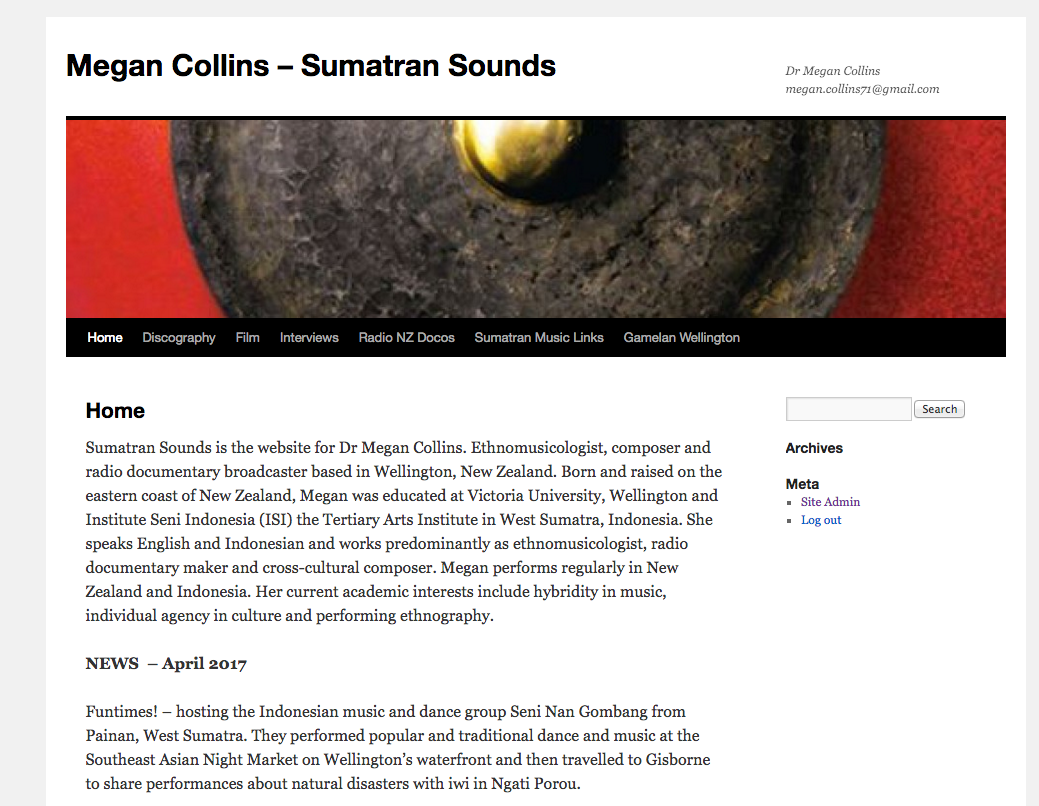The width and height of the screenshot is (1039, 806).
Task: Click the Funtimes paragraph about Seni Nan Gombang
Action: click(x=397, y=748)
